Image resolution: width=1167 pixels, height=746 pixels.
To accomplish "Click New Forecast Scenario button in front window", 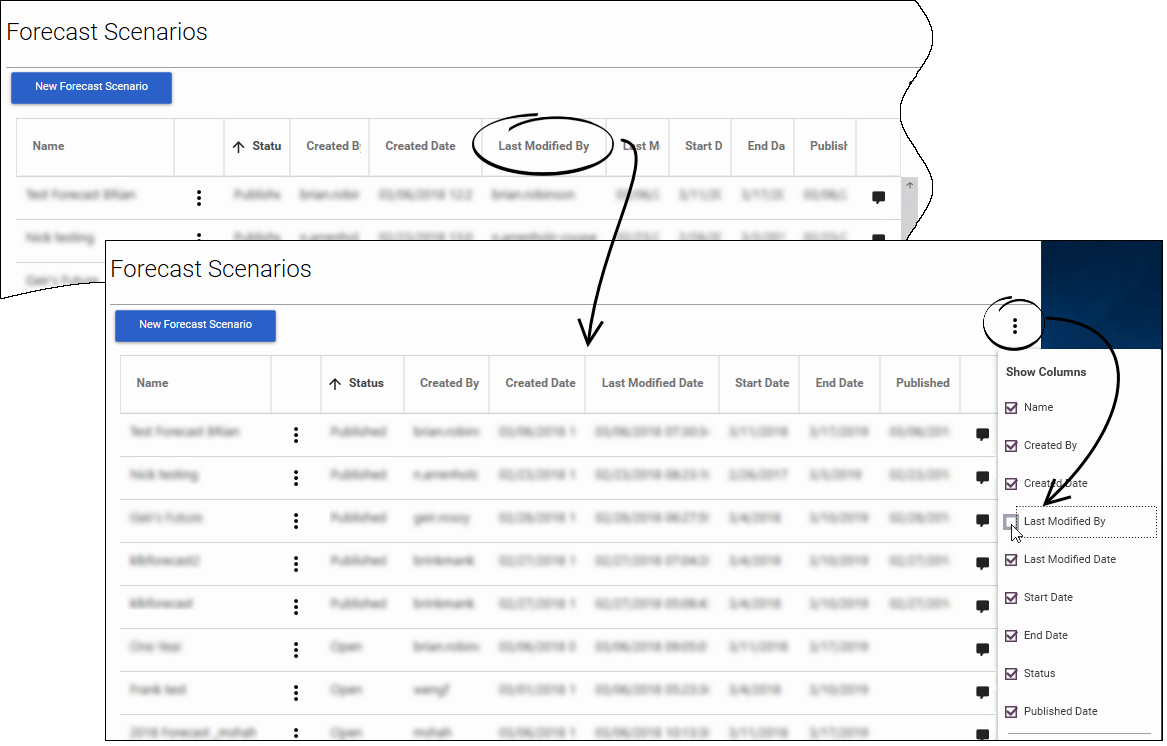I will [195, 325].
